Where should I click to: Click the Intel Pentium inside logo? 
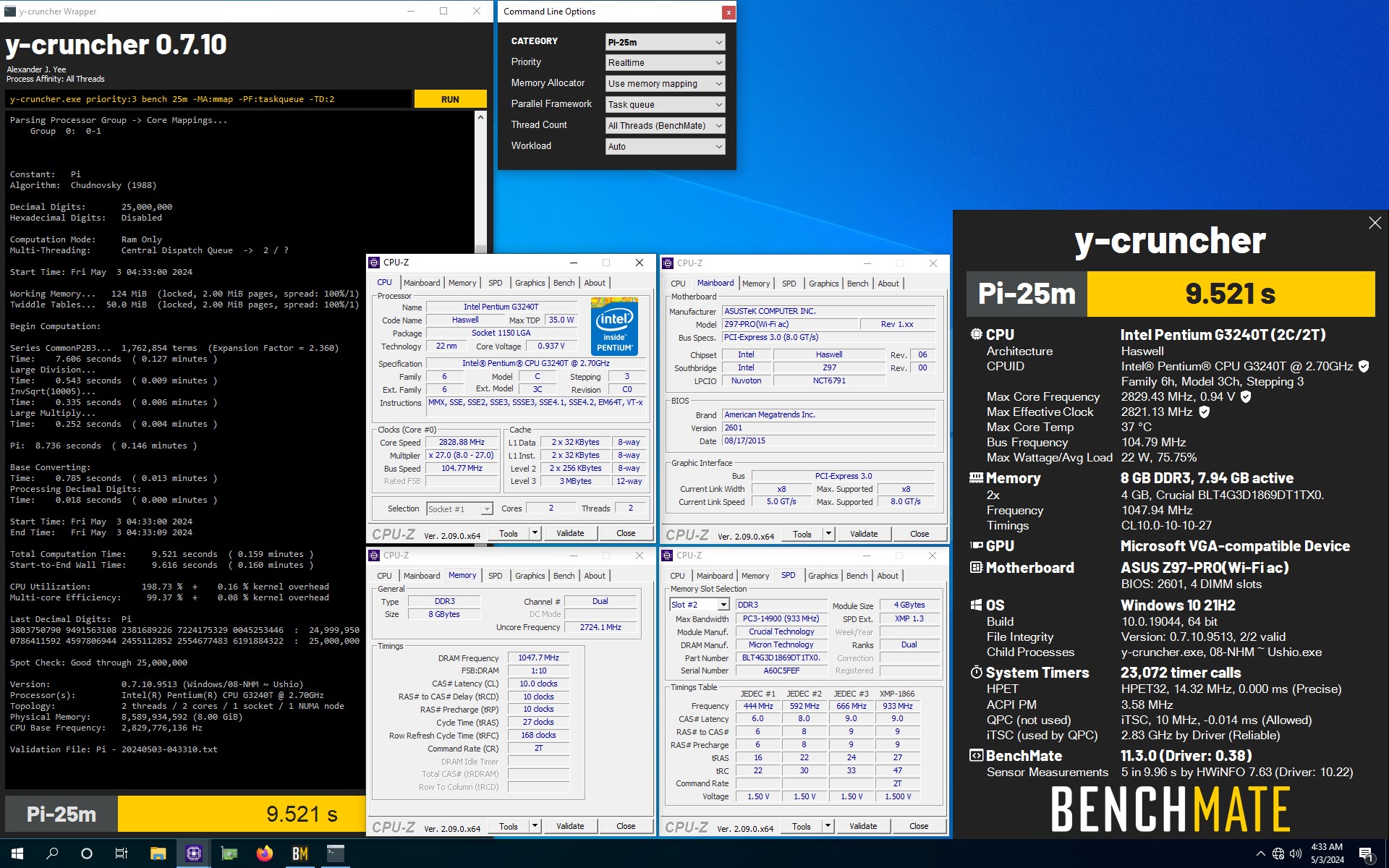click(614, 325)
